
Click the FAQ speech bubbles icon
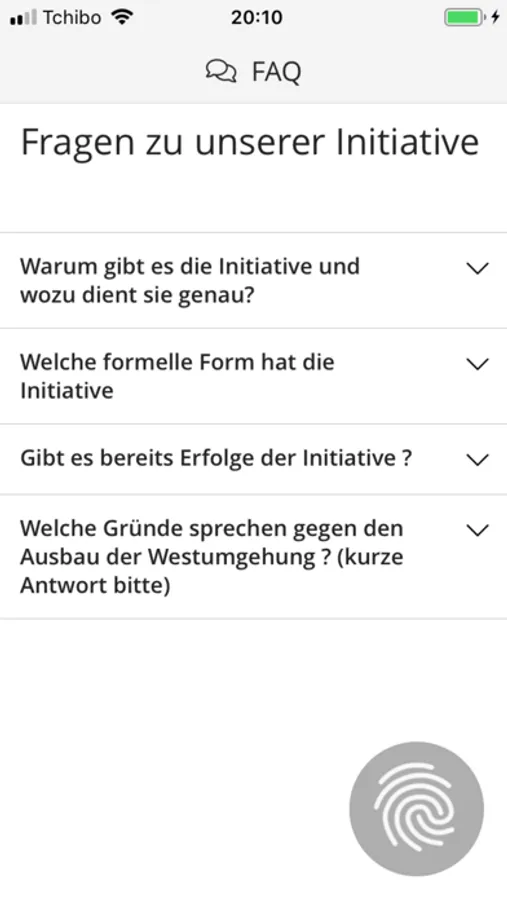coord(221,72)
